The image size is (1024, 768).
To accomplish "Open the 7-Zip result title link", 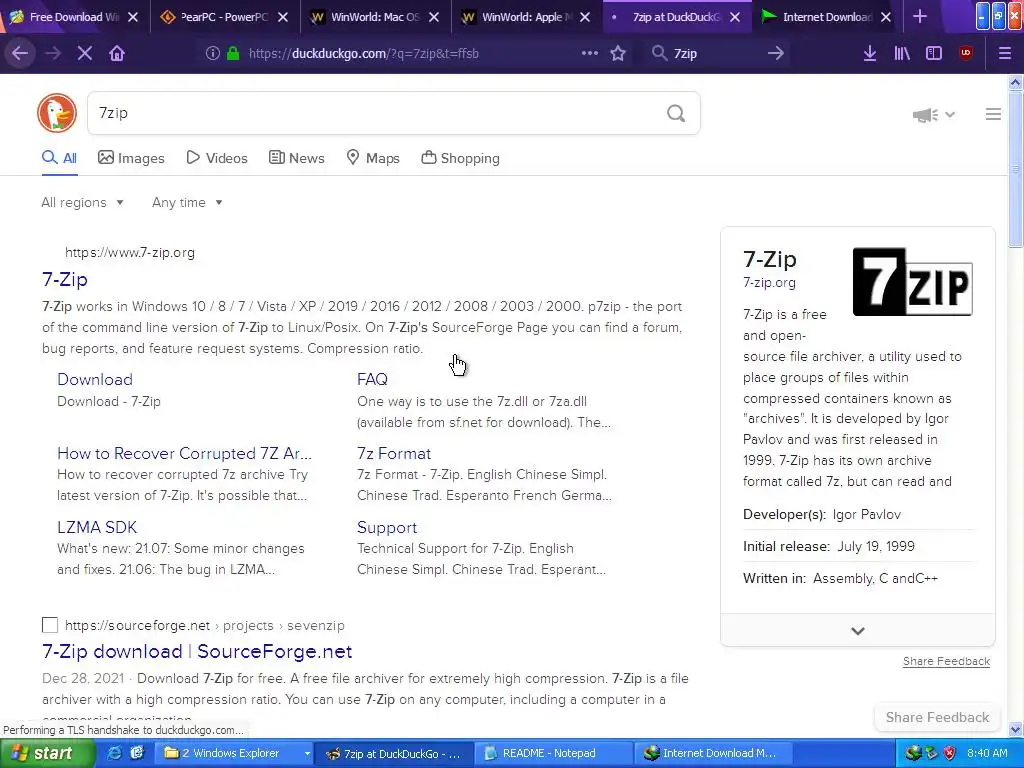I will 65,280.
